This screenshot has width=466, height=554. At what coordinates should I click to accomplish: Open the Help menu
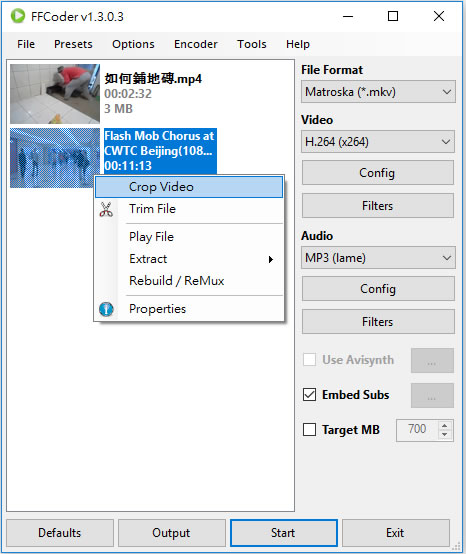tap(298, 44)
